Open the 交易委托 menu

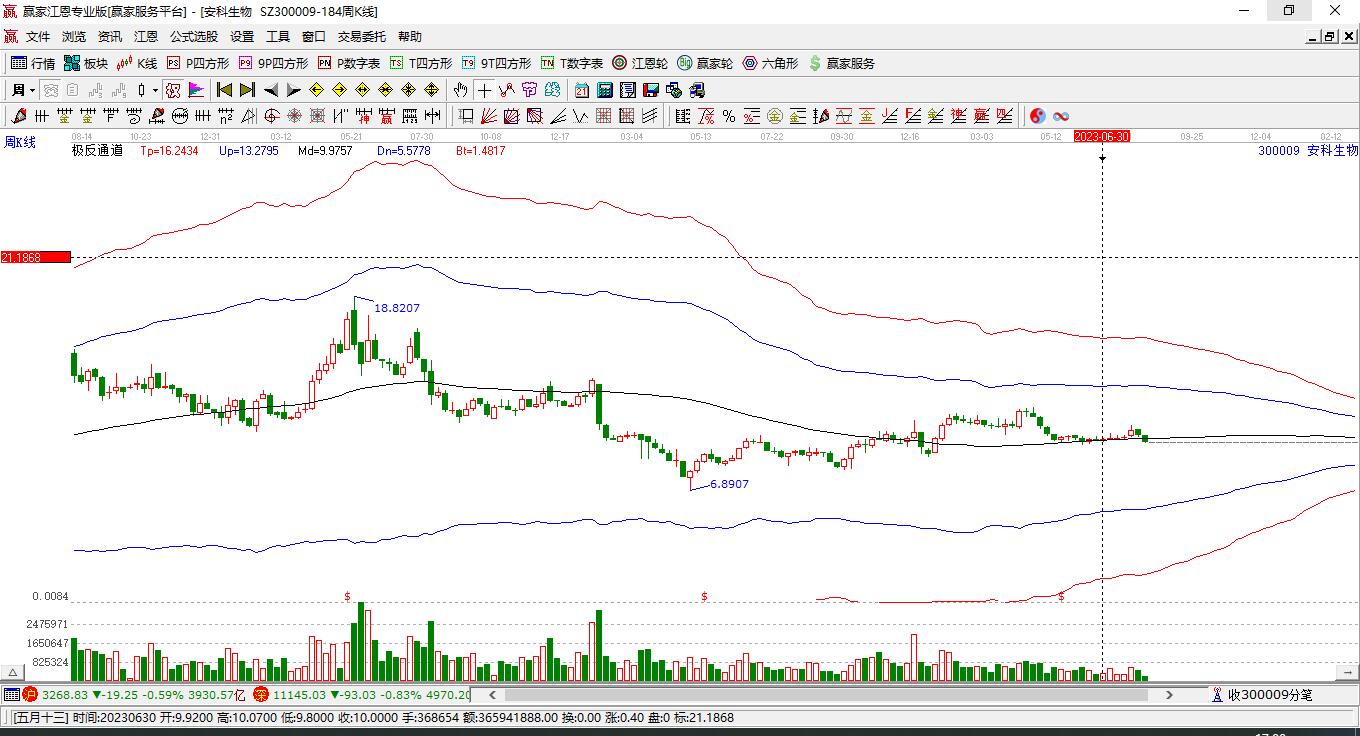click(361, 37)
